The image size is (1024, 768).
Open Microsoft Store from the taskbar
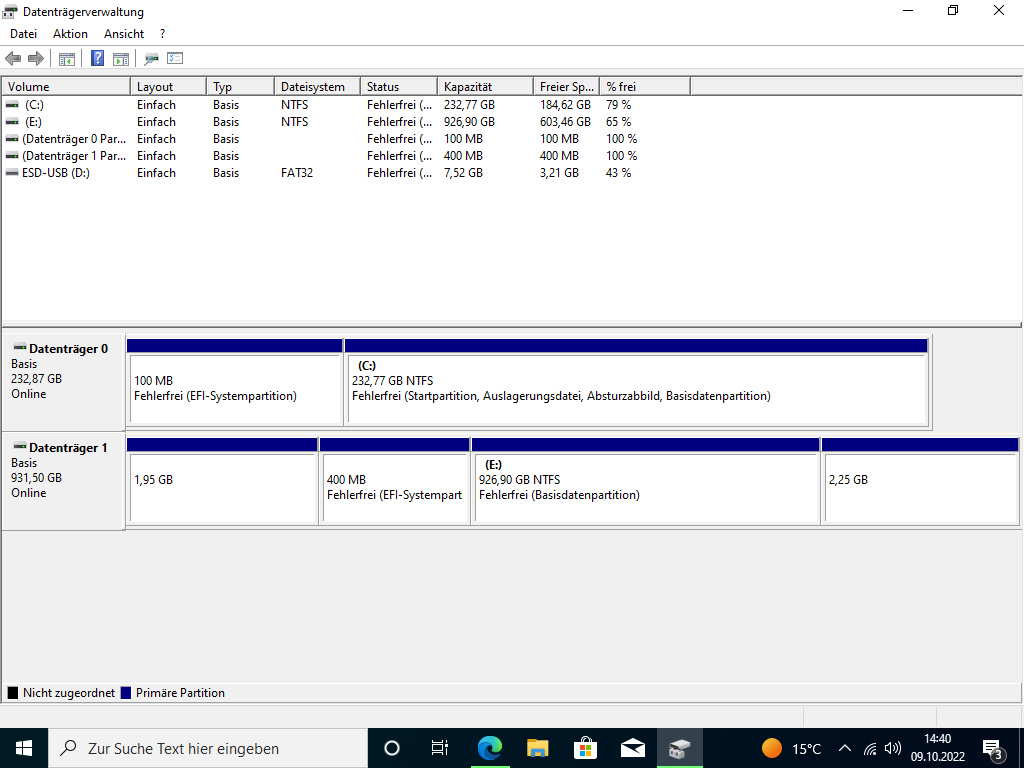coord(585,748)
